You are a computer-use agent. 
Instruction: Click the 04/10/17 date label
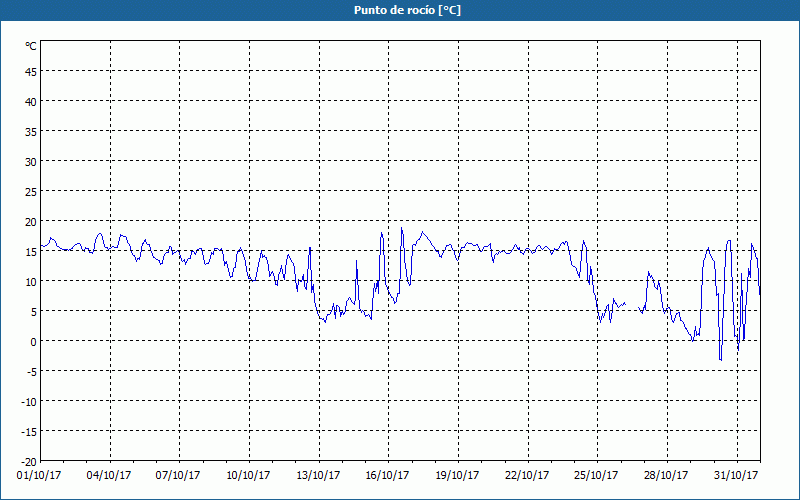[x=109, y=475]
